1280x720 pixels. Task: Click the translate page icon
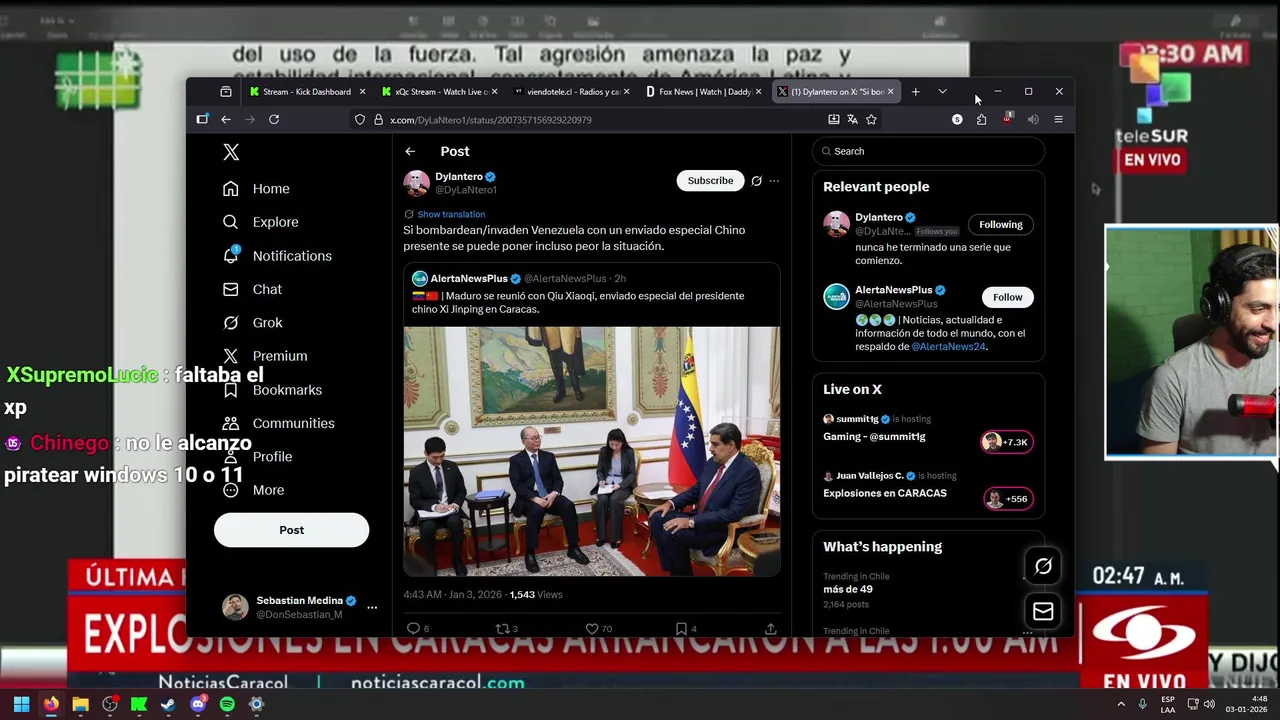[852, 120]
